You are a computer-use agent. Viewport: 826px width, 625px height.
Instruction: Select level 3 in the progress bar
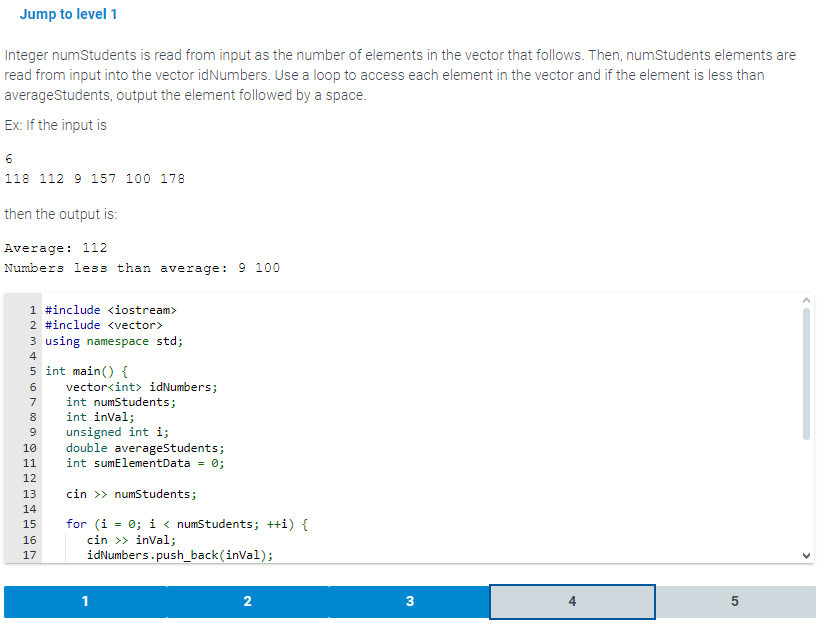click(x=410, y=601)
